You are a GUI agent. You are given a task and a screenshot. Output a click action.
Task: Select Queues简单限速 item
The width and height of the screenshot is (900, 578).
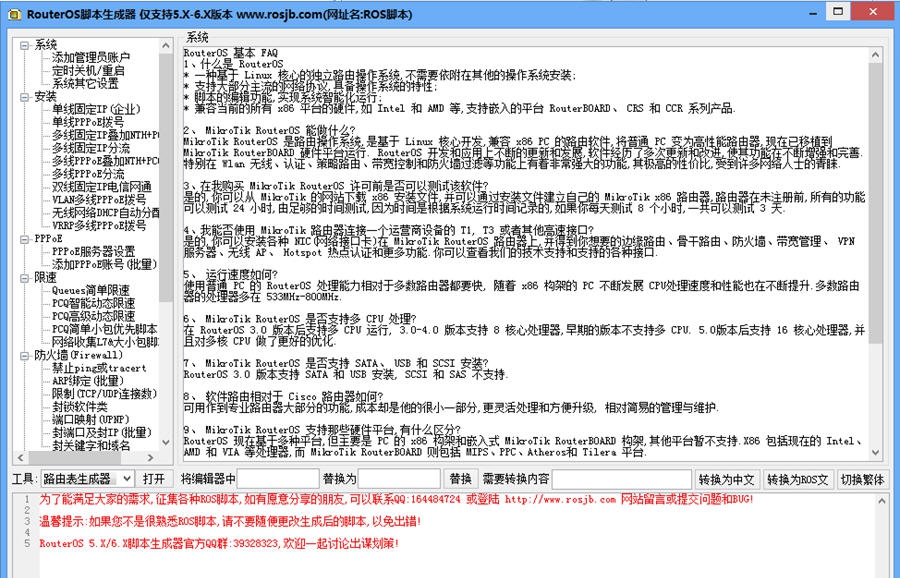(91, 290)
